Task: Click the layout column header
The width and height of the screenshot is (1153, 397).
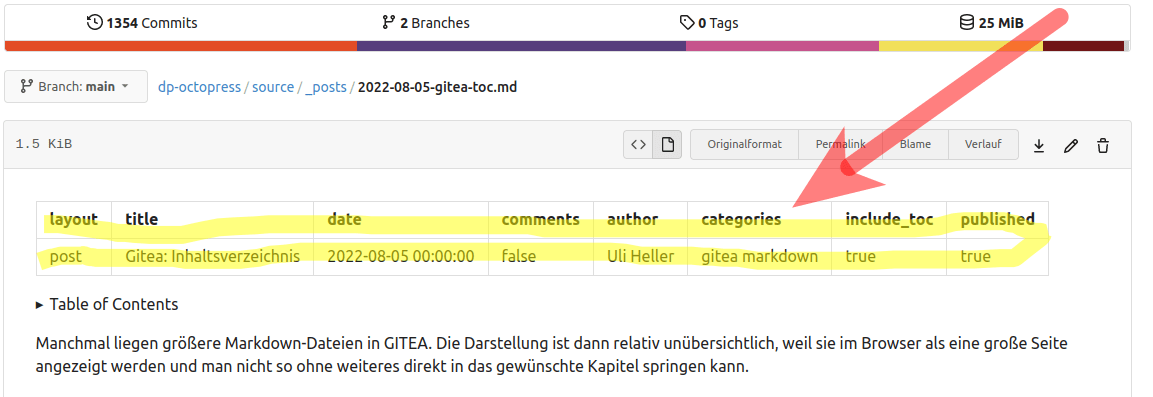Action: click(x=74, y=219)
